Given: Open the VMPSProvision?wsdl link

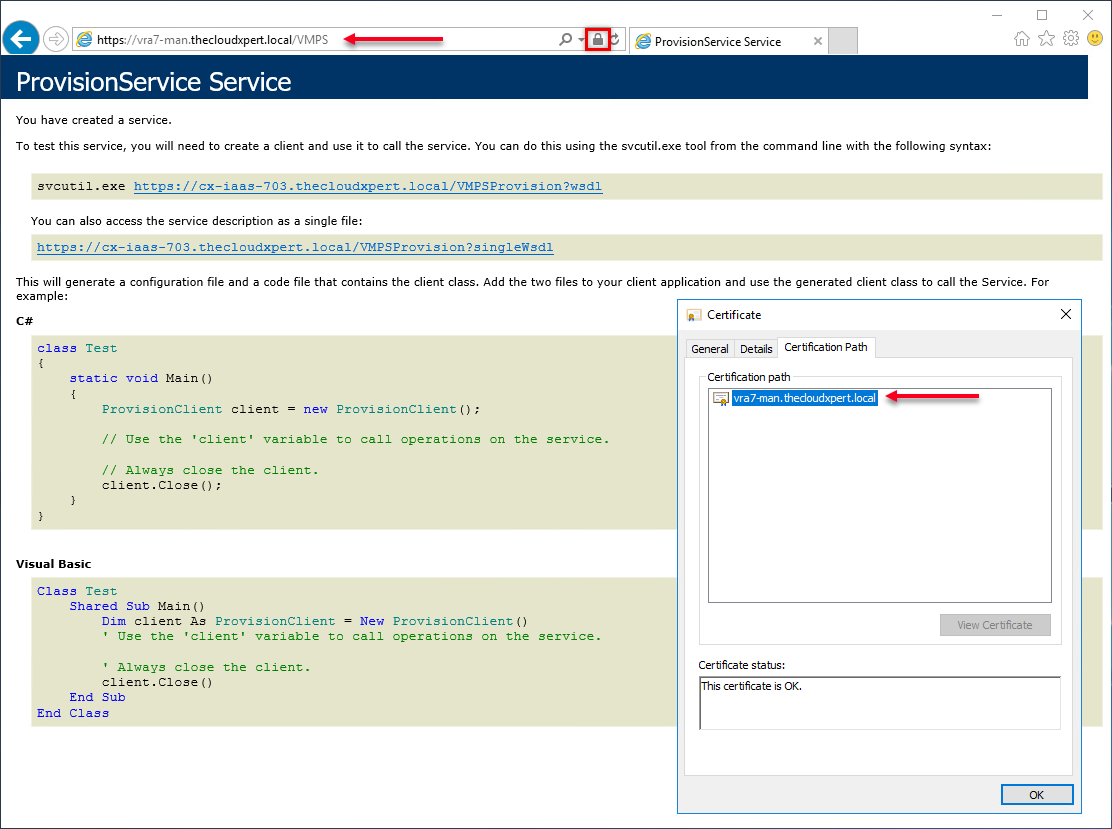Looking at the screenshot, I should coord(368,186).
